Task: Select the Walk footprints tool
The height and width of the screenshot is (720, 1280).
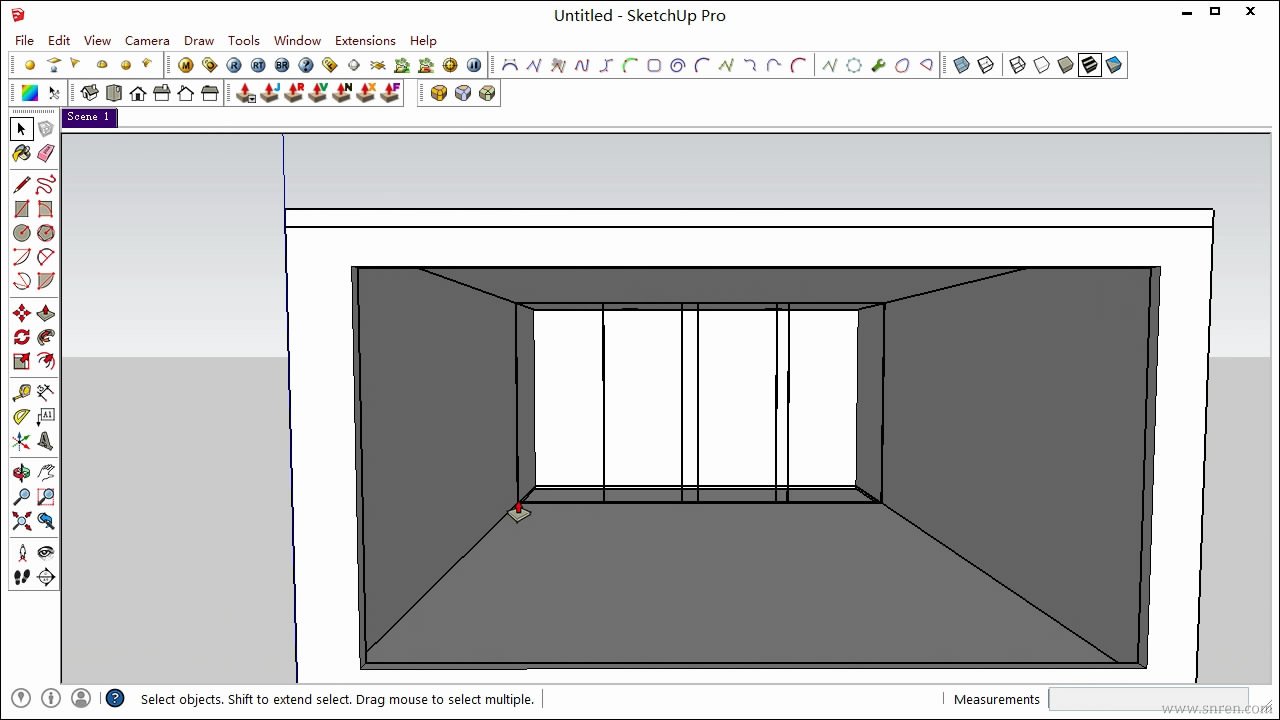Action: pos(21,577)
